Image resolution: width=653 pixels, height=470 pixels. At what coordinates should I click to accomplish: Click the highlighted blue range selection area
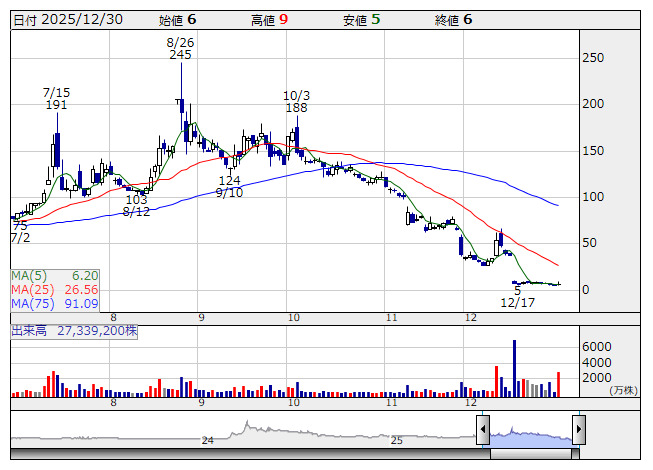coord(530,432)
